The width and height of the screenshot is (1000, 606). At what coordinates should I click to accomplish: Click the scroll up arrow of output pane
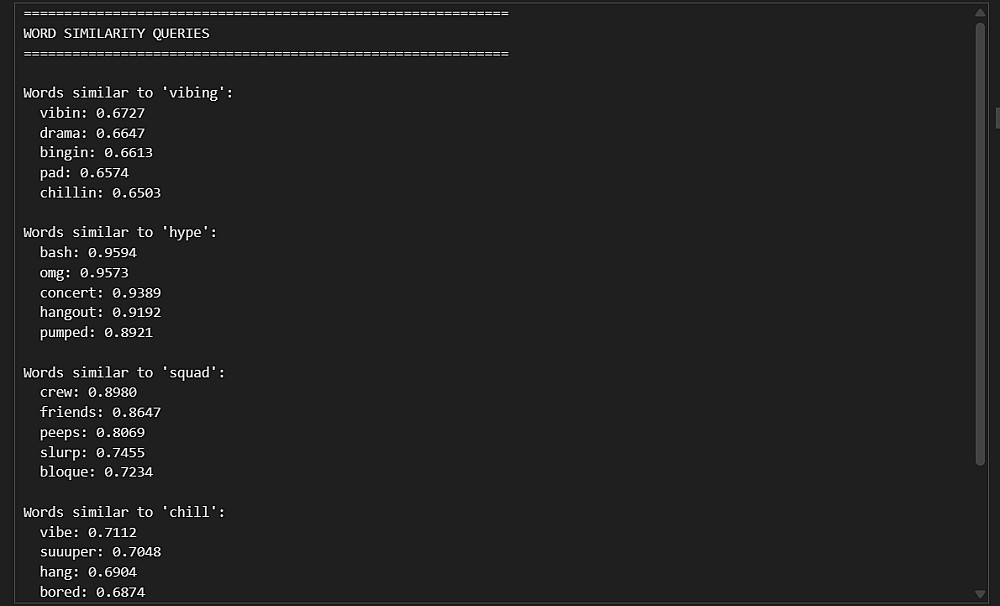pos(980,13)
